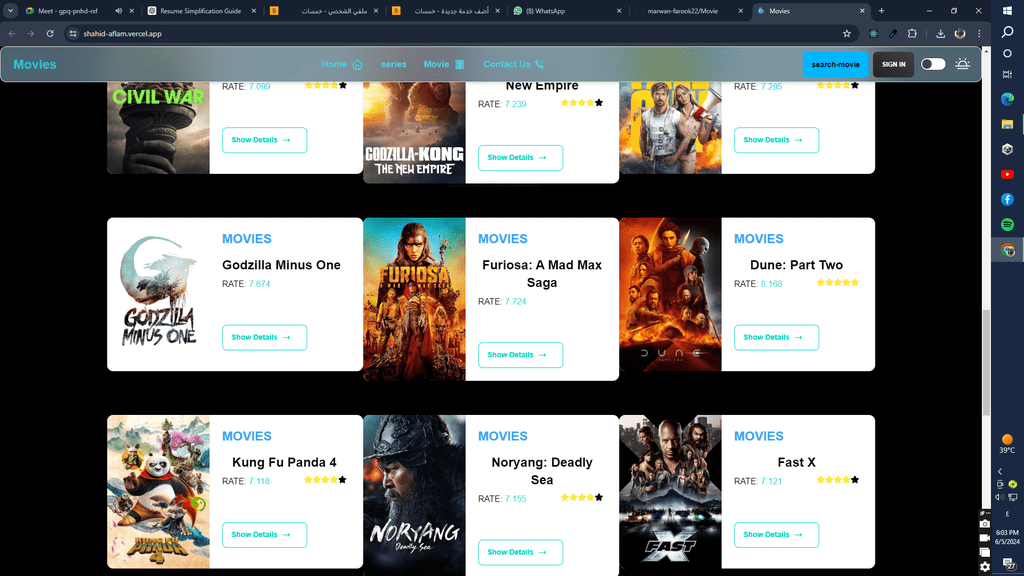Close the Resume Simplification Guide tab
The height and width of the screenshot is (576, 1024).
pyautogui.click(x=254, y=11)
